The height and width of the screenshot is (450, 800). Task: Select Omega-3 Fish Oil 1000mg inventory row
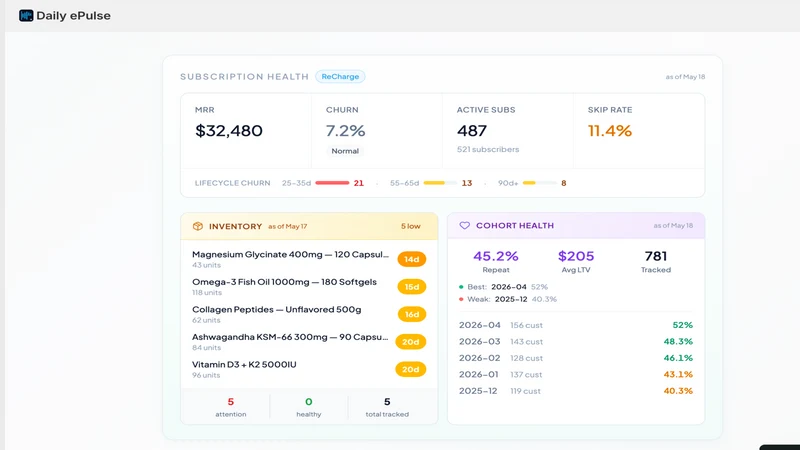[x=309, y=287]
